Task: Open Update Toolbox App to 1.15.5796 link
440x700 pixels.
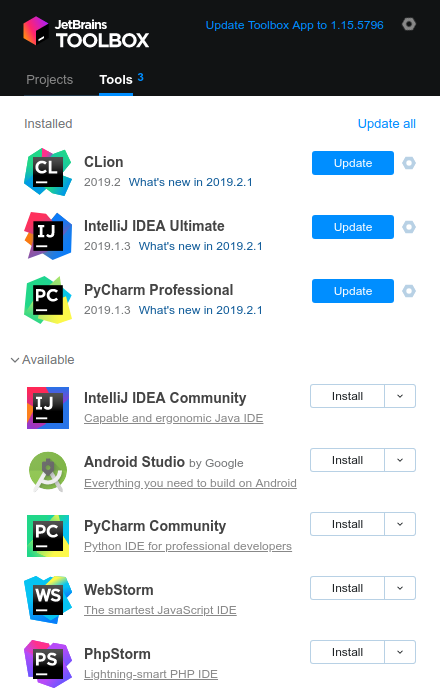Action: point(295,25)
